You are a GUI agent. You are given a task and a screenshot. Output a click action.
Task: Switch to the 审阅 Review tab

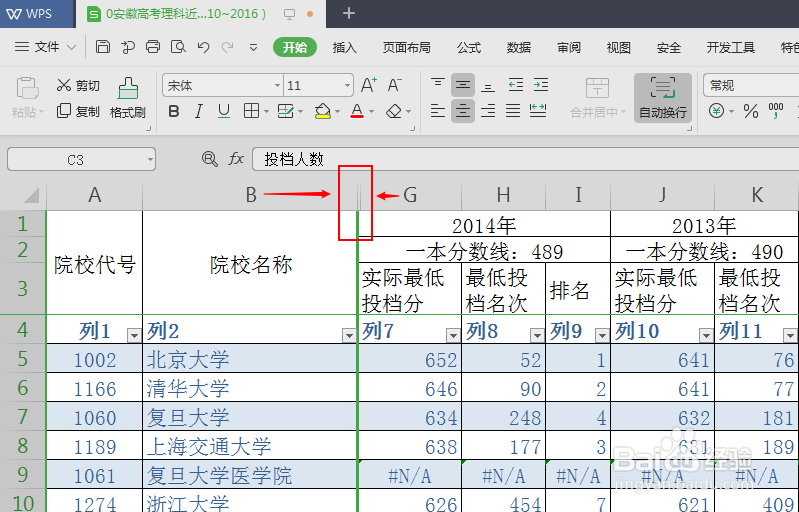coord(569,47)
